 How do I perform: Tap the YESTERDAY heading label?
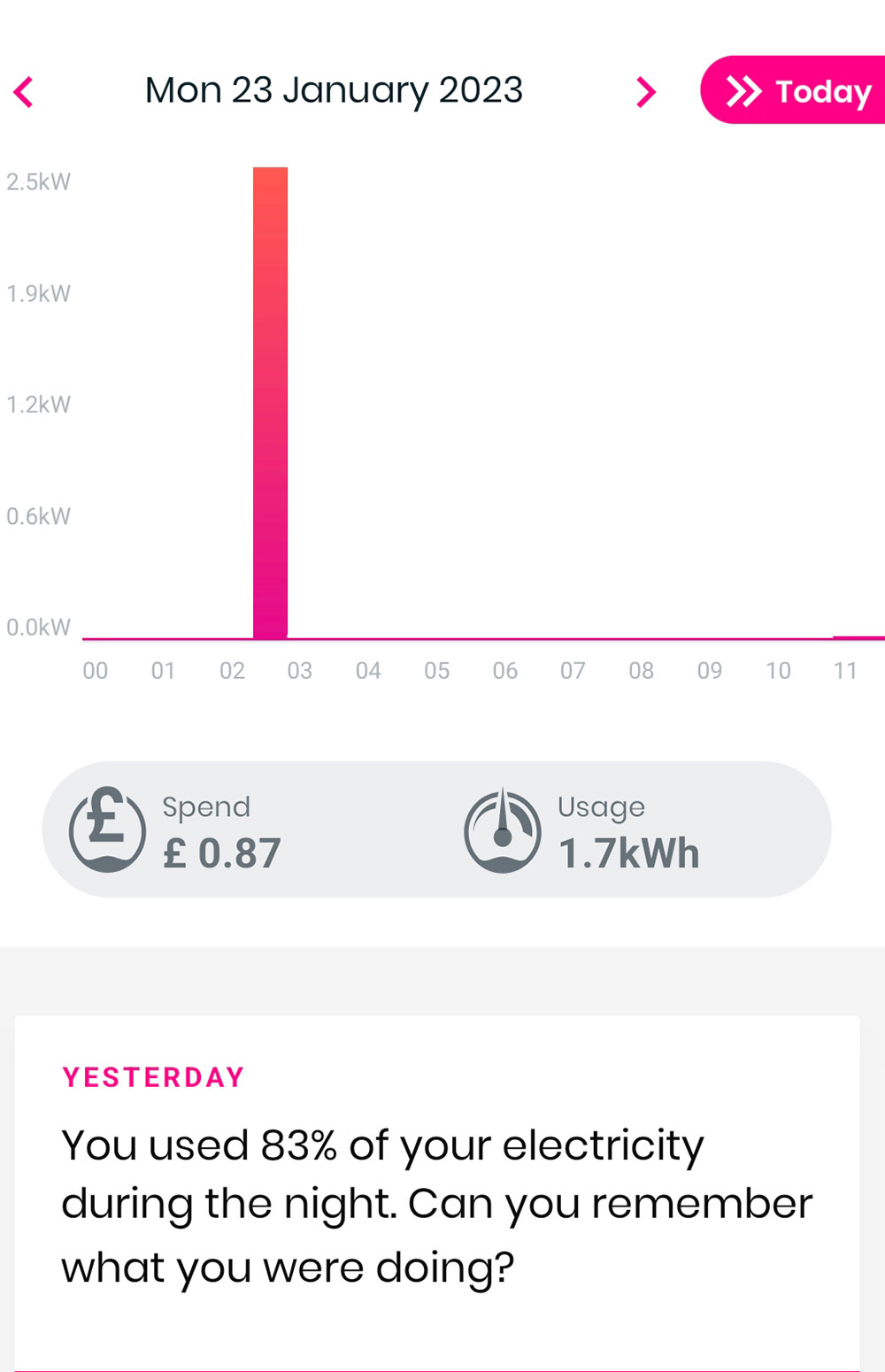coord(153,1077)
